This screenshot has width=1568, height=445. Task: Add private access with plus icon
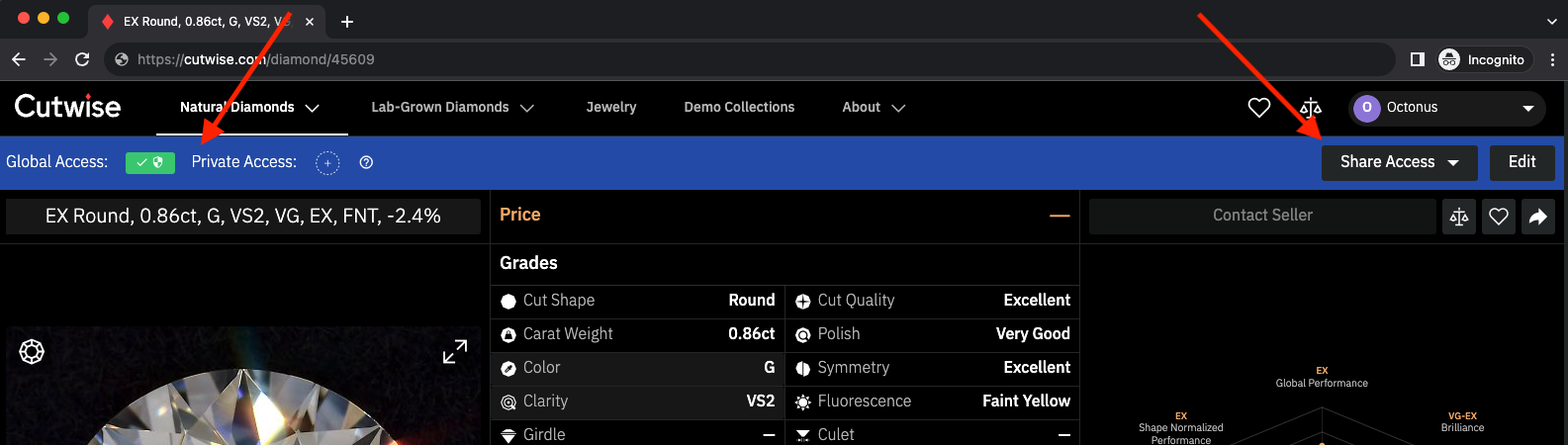click(327, 162)
